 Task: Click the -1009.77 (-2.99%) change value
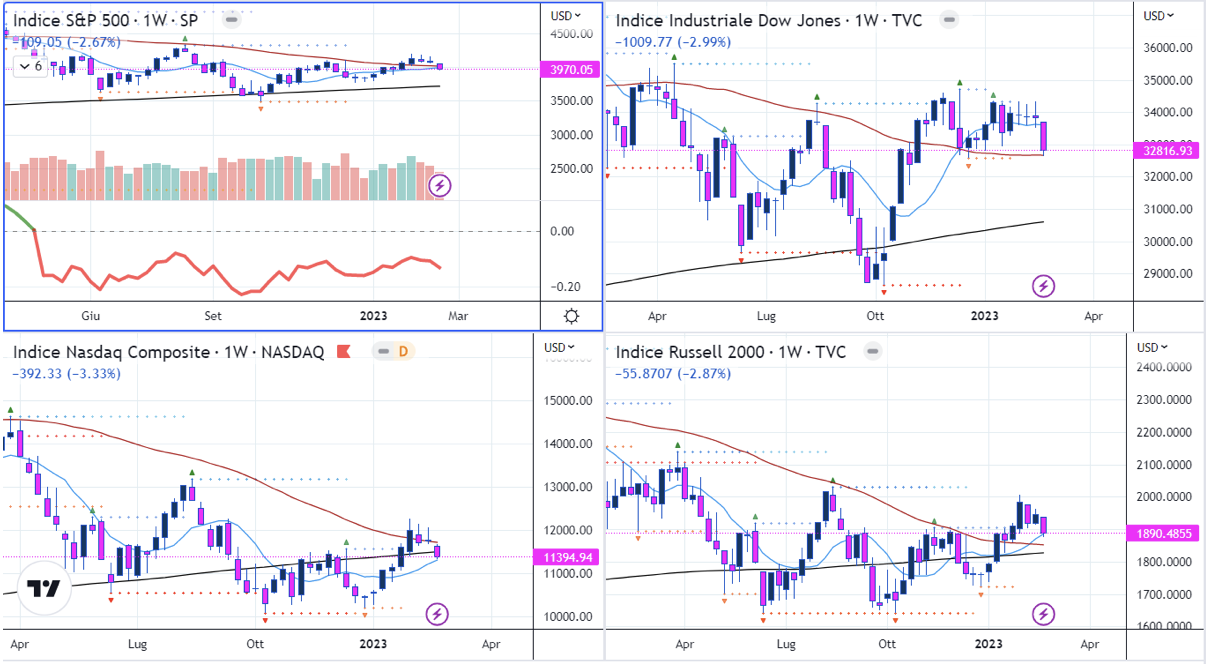pyautogui.click(x=673, y=42)
